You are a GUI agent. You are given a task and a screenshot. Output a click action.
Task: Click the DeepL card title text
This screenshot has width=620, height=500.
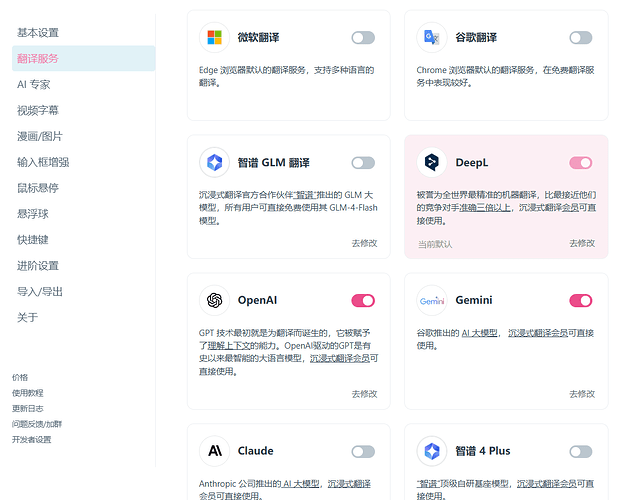click(x=472, y=162)
